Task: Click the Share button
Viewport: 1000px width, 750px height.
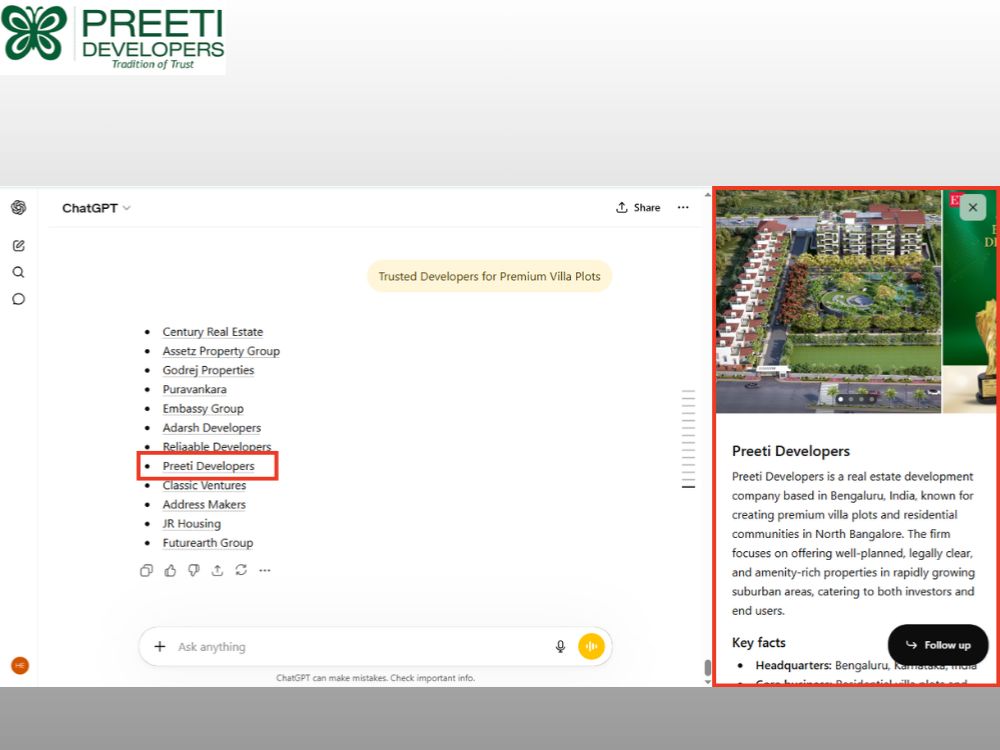Action: 638,207
